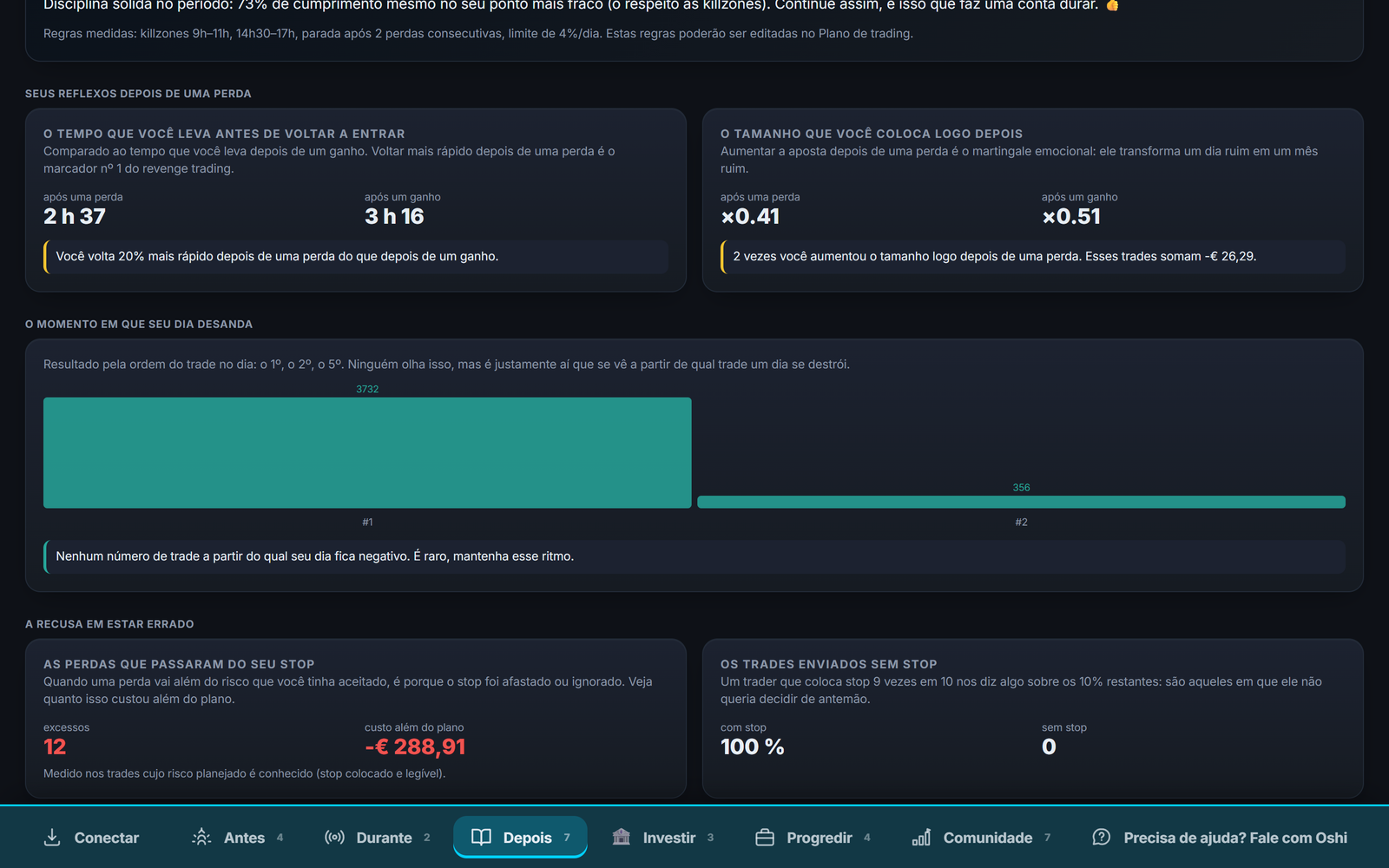Click the -€ 288,91 cost value
1389x868 pixels.
pyautogui.click(x=415, y=746)
